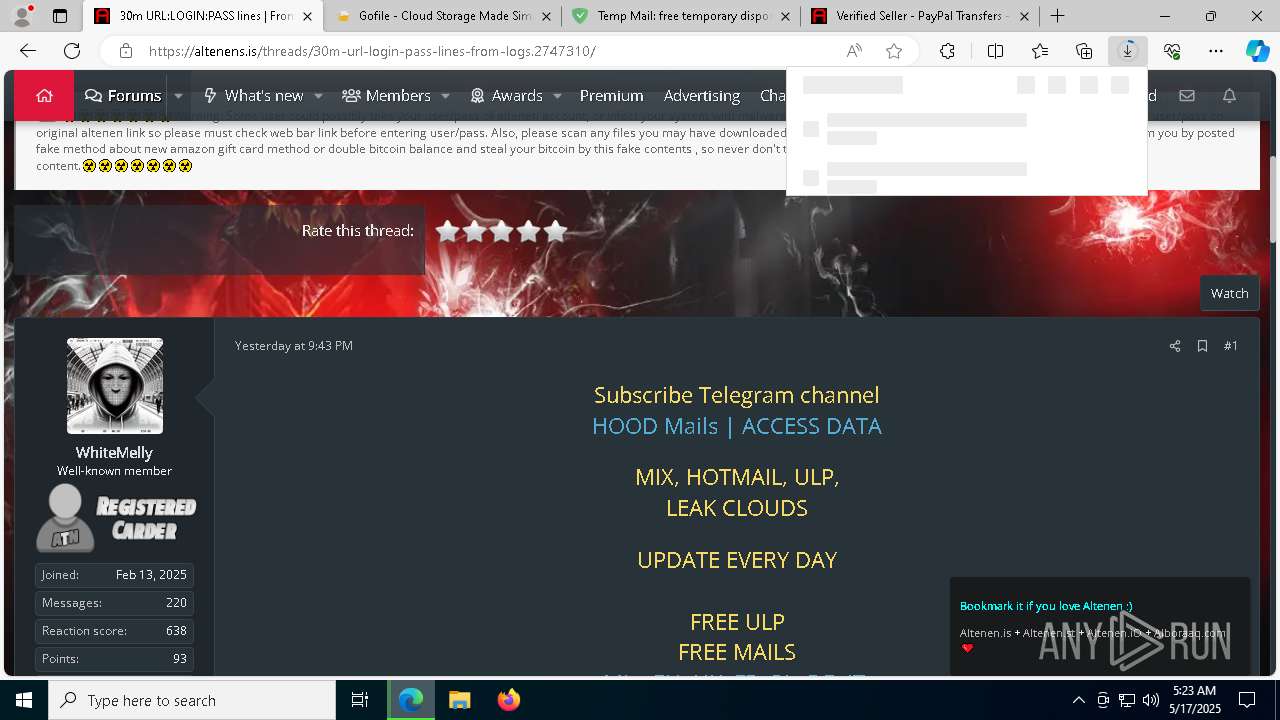
Task: Open the WhiteMelly username link
Action: (x=115, y=453)
